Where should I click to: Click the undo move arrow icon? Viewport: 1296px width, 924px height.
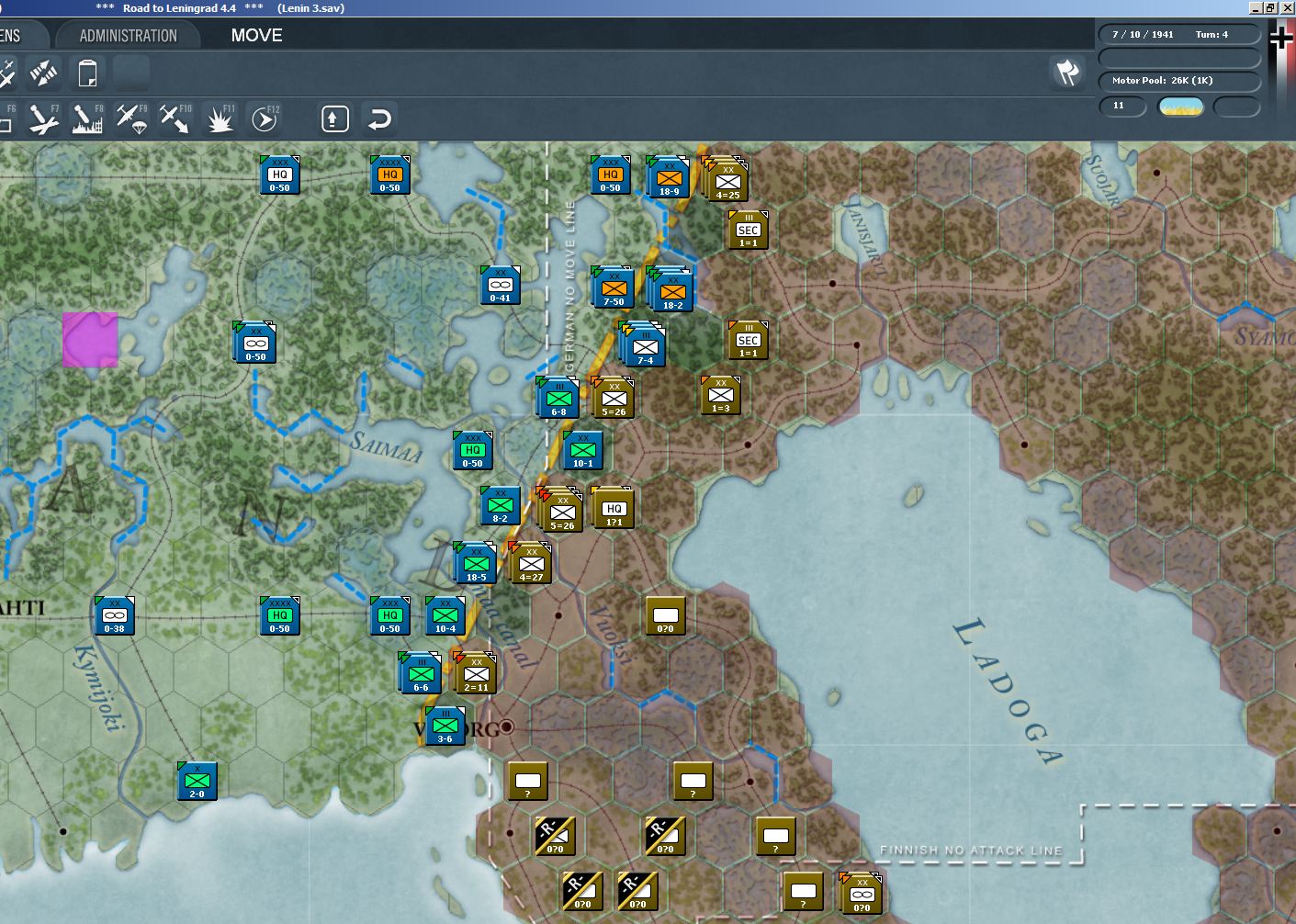pyautogui.click(x=379, y=118)
